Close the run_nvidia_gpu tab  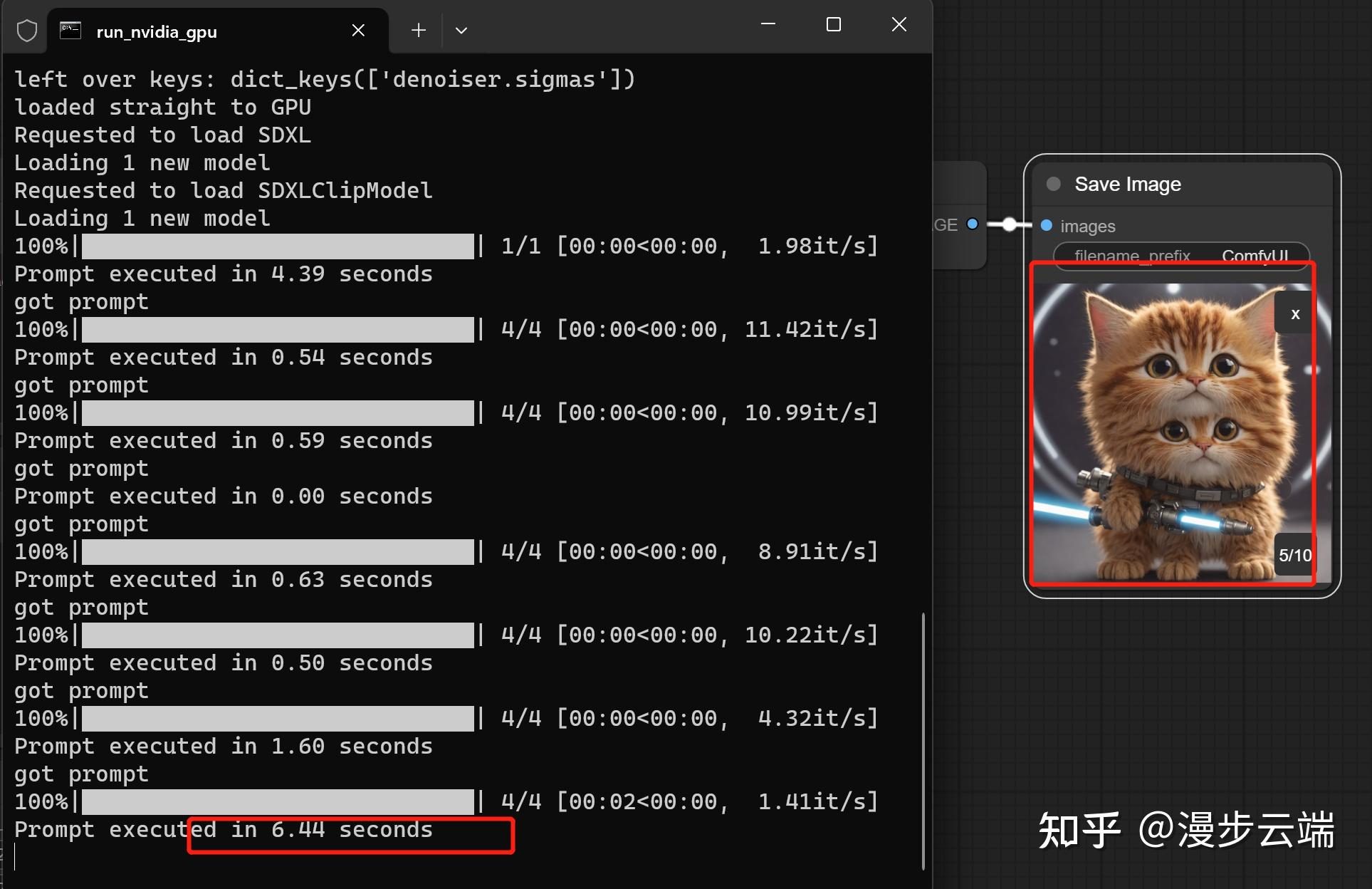357,30
